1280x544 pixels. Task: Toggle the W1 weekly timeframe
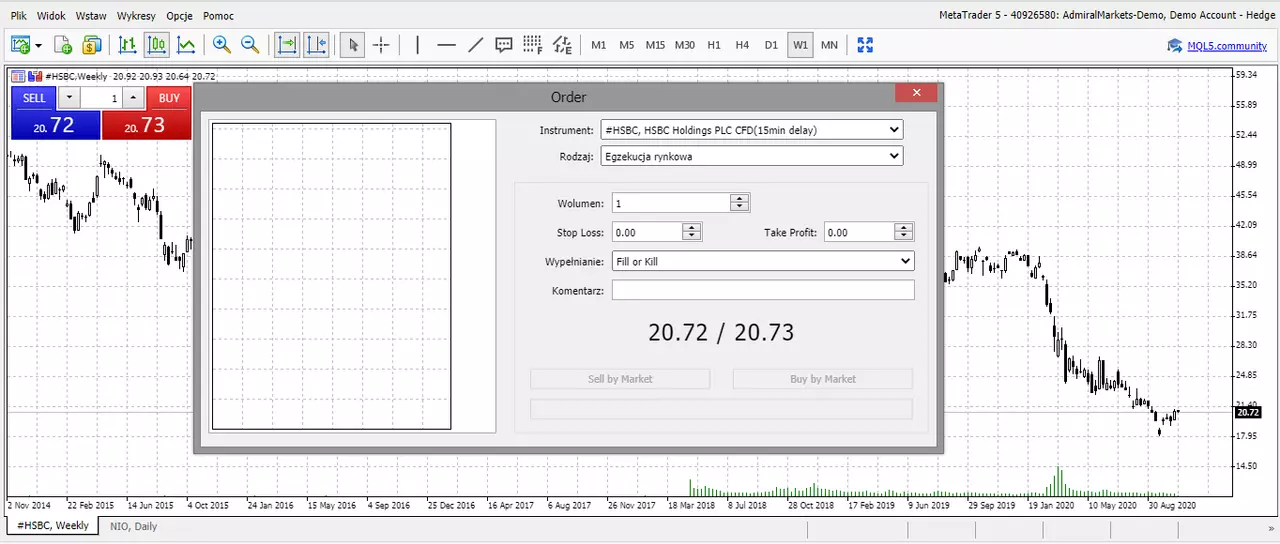pos(800,45)
